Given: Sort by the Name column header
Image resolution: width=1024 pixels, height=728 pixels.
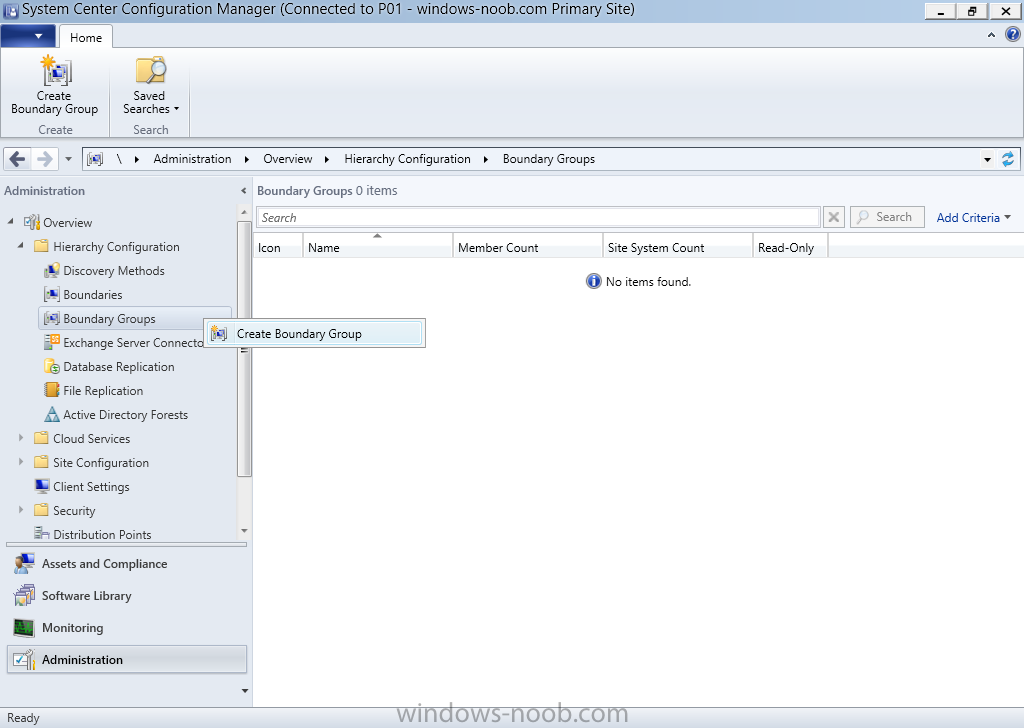Looking at the screenshot, I should pyautogui.click(x=377, y=245).
